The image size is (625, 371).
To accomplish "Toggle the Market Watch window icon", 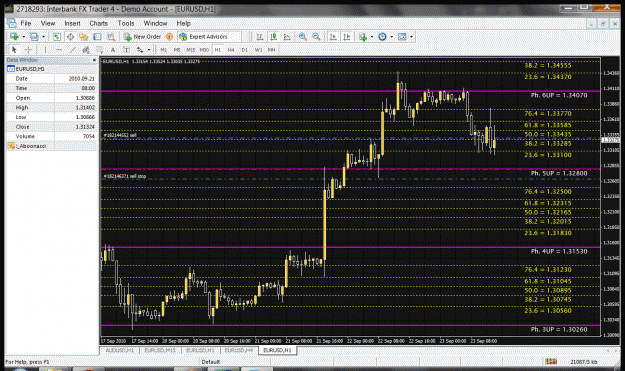I will (x=57, y=37).
